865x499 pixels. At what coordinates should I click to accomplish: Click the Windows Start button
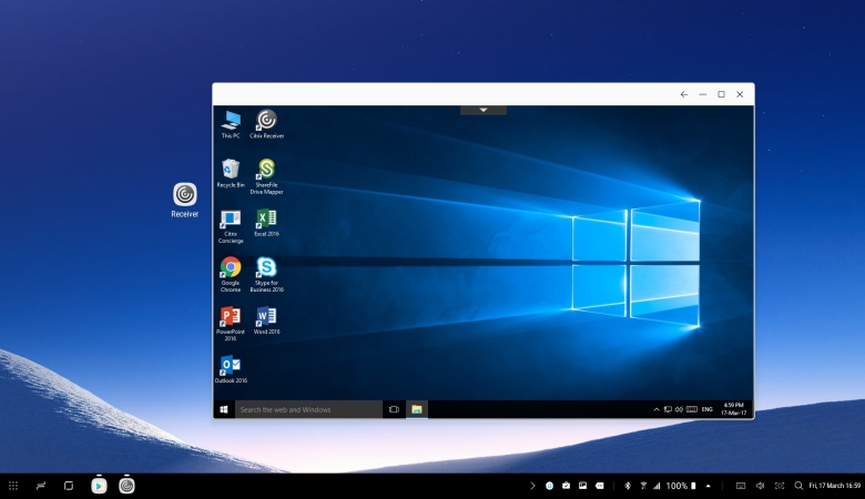point(224,409)
